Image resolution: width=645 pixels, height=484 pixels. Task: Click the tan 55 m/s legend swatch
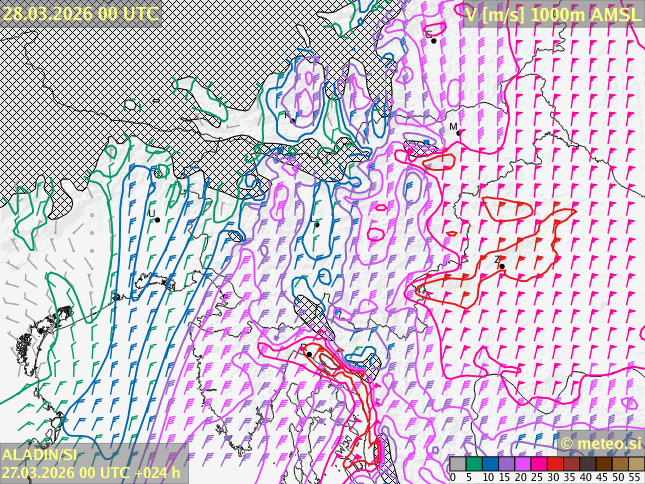tap(636, 464)
